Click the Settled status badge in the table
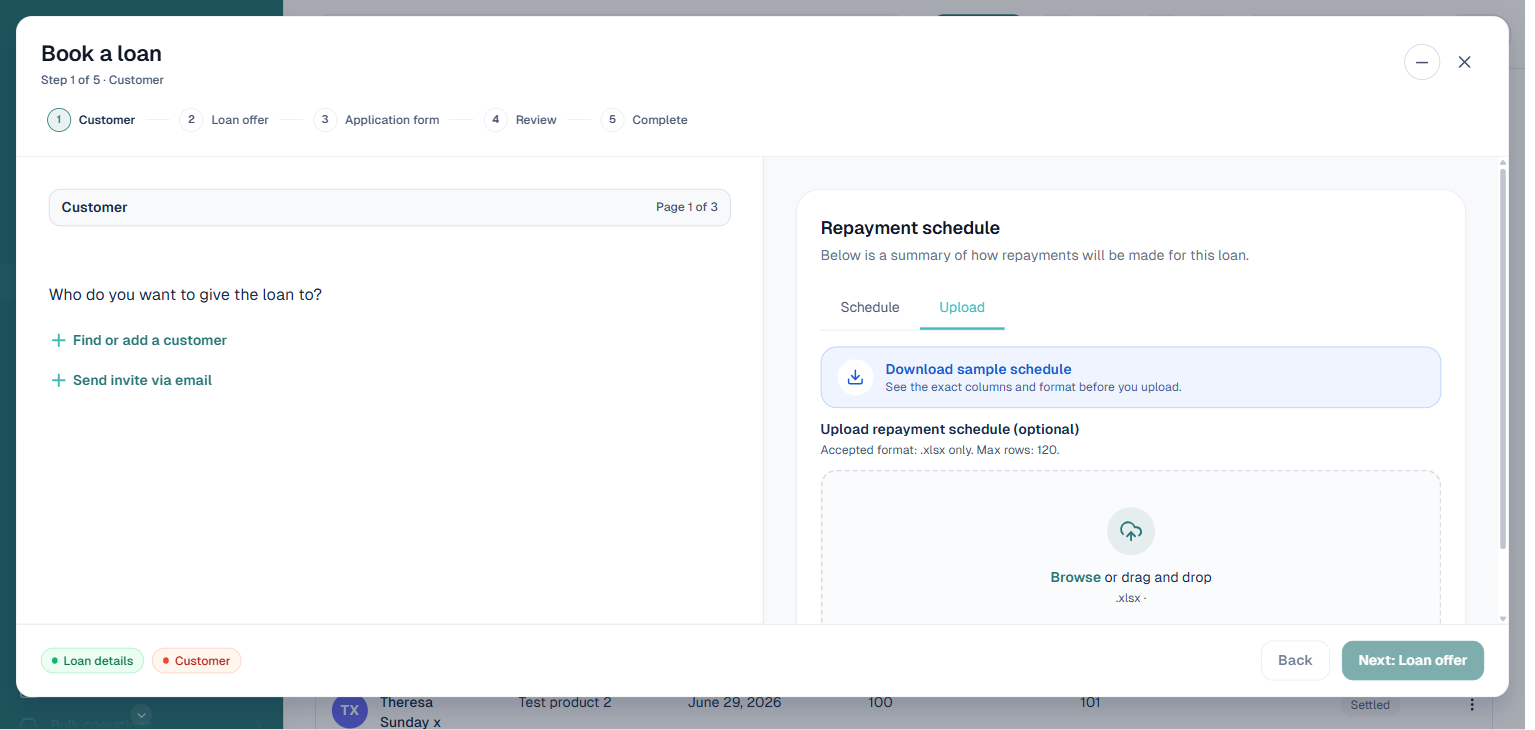The height and width of the screenshot is (730, 1535). [1369, 705]
